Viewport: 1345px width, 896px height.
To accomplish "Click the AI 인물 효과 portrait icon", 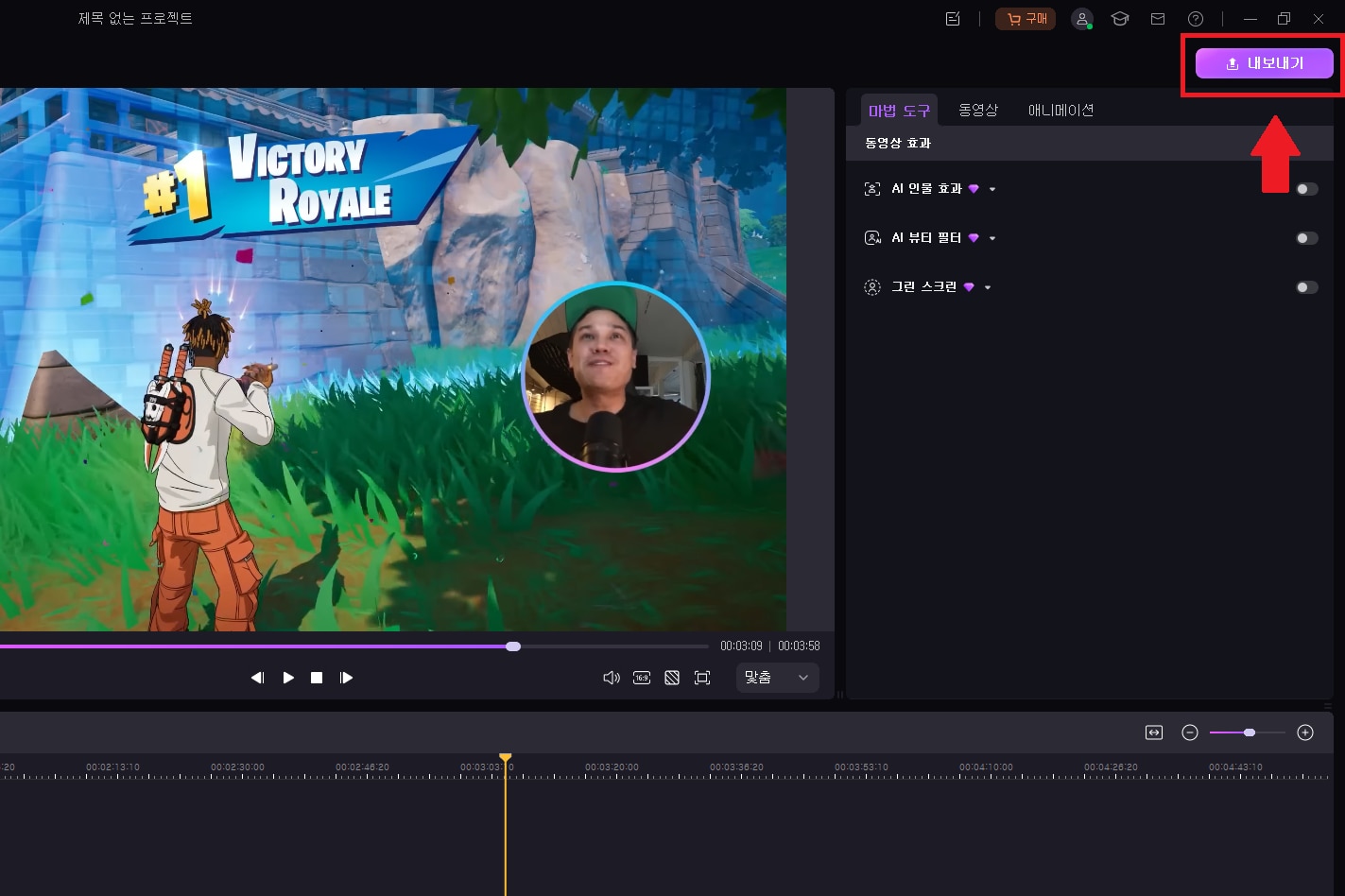I will 872,189.
